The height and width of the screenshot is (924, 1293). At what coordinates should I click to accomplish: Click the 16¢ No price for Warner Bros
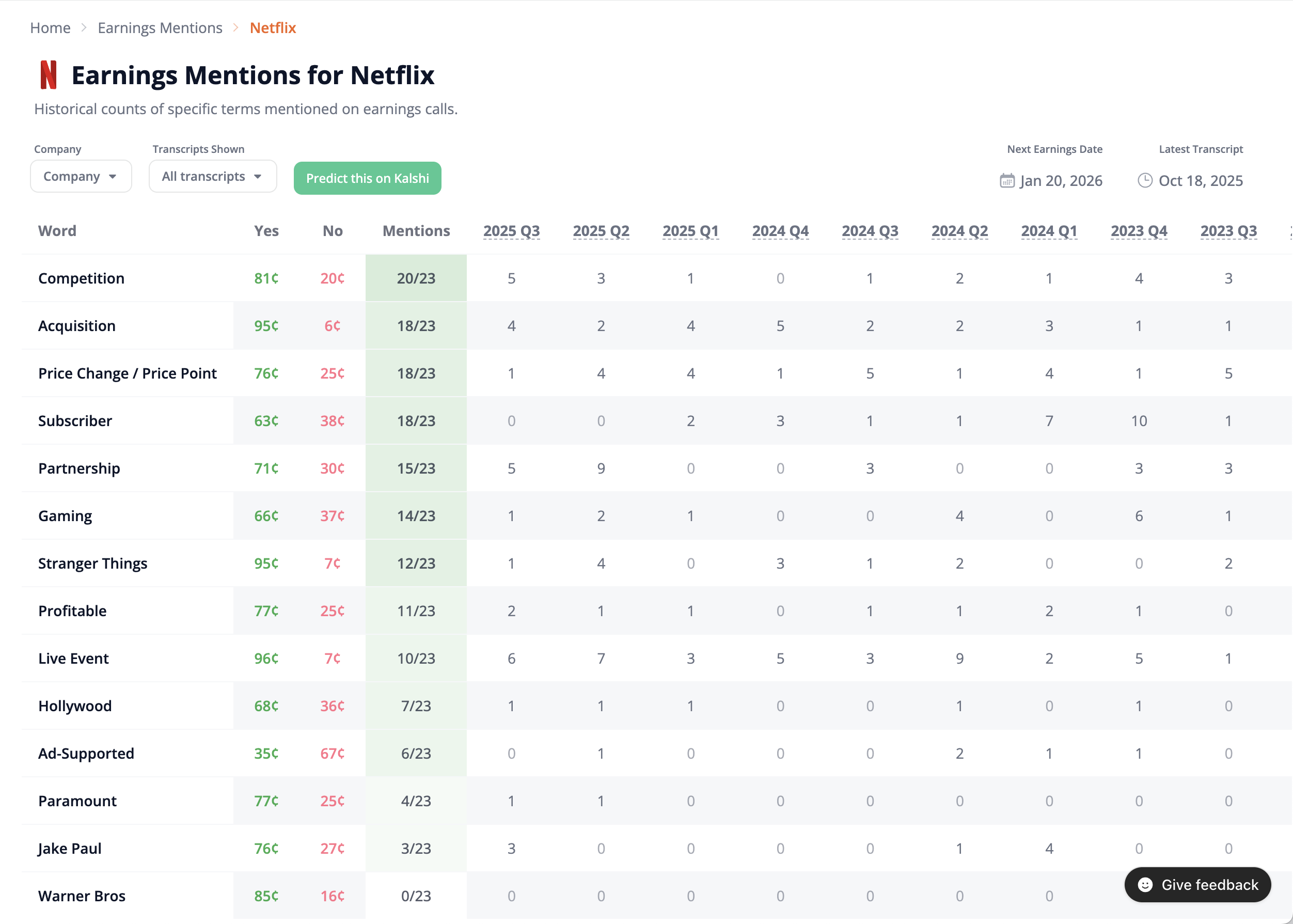pyautogui.click(x=332, y=895)
